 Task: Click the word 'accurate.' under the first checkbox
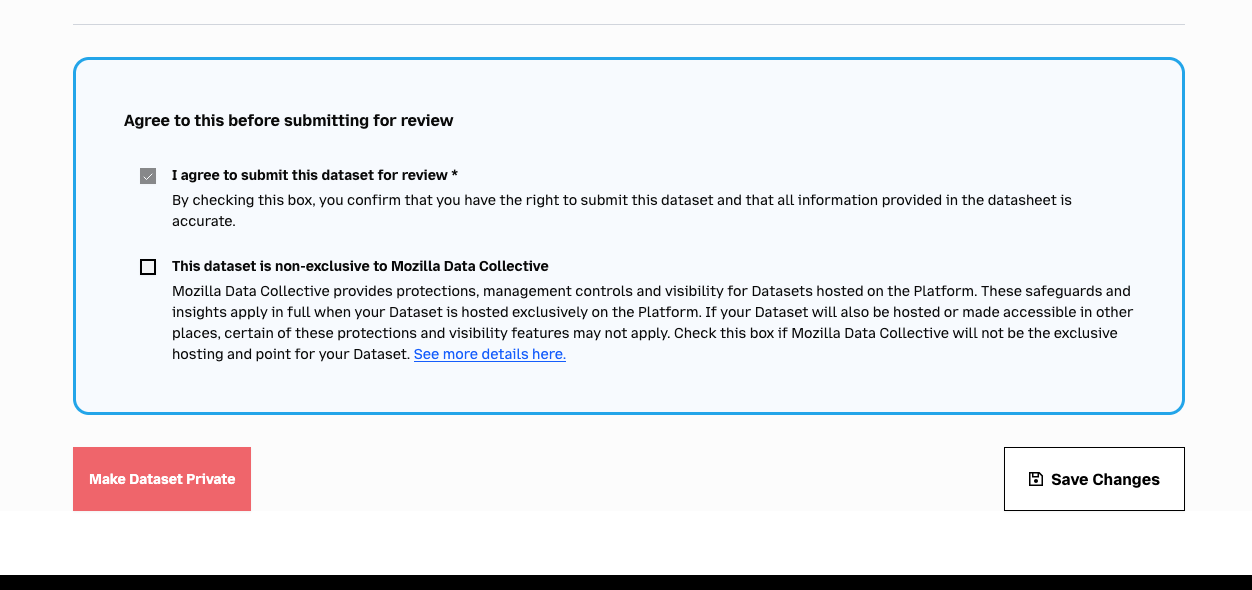click(204, 221)
